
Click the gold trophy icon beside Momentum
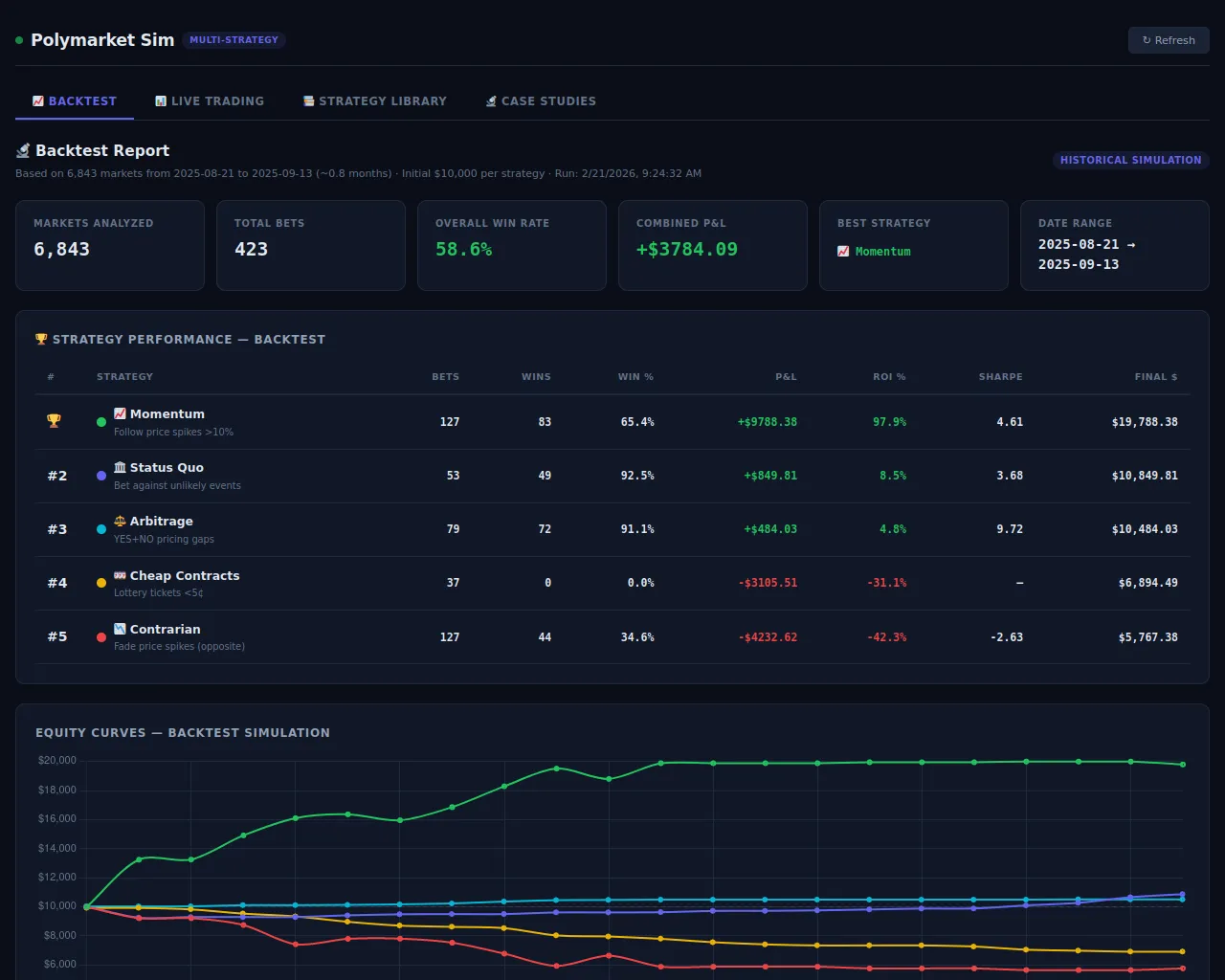point(54,421)
